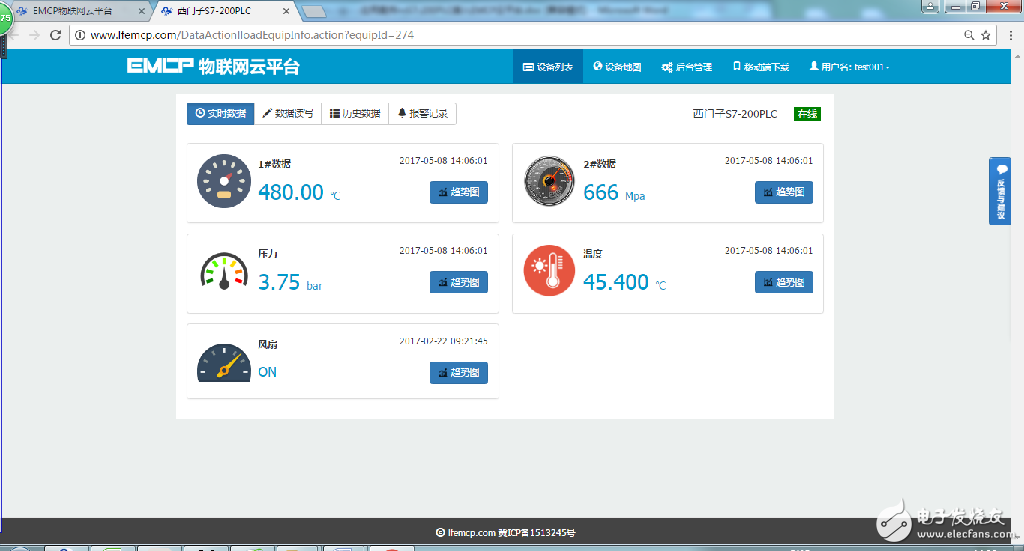
Task: Open 趋势图 for 2#数据
Action: click(784, 193)
